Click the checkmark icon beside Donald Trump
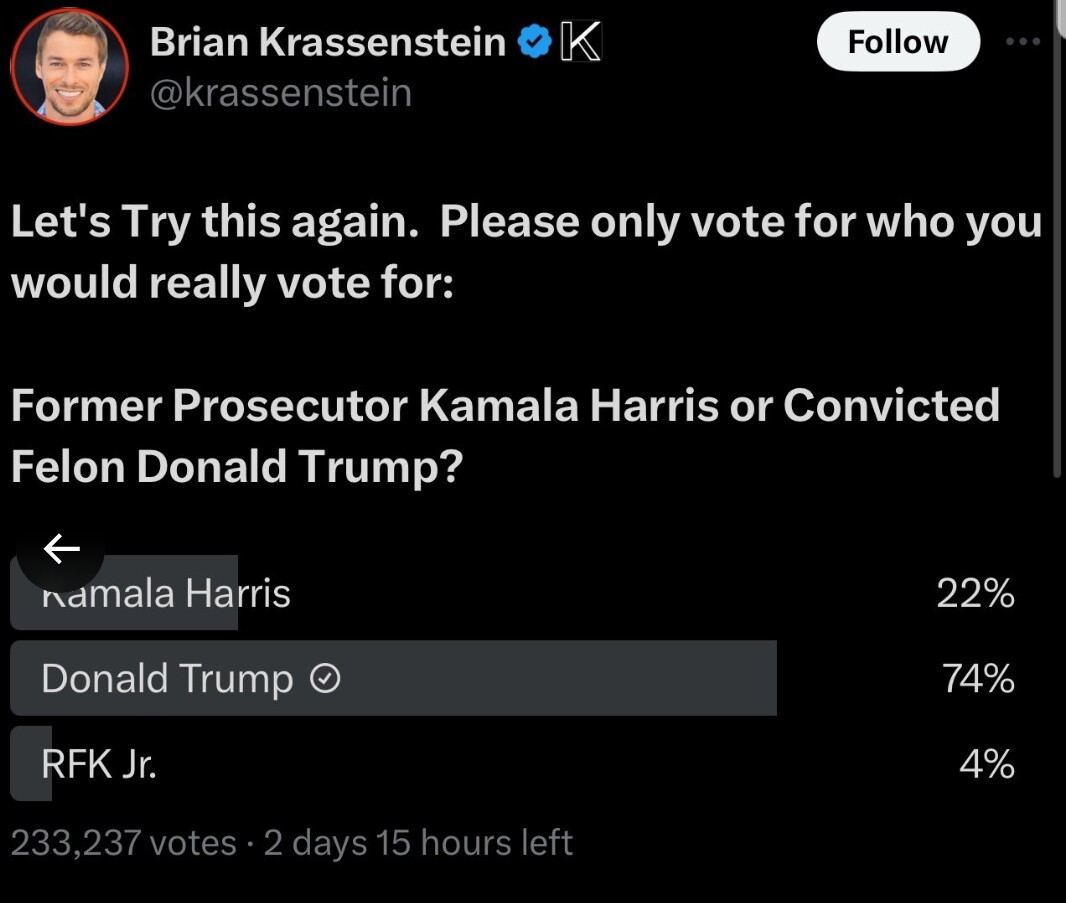This screenshot has height=903, width=1066. [x=326, y=680]
